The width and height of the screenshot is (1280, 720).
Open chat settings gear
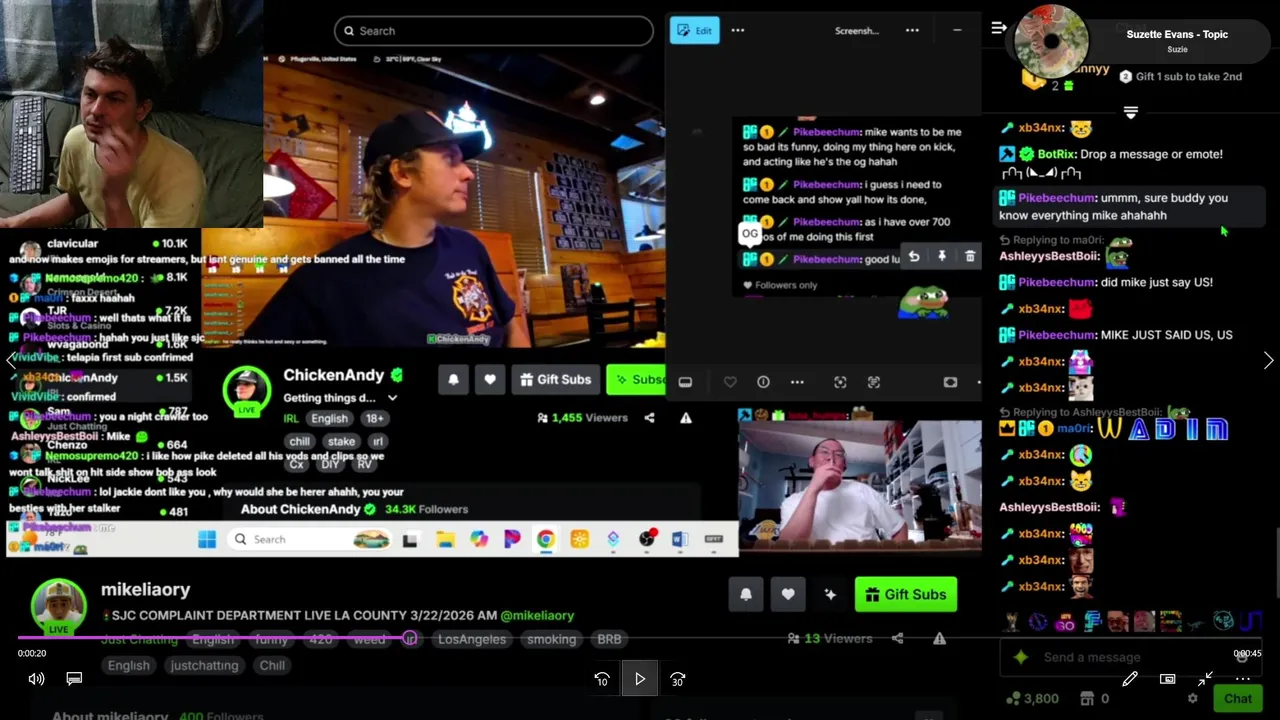(1192, 699)
